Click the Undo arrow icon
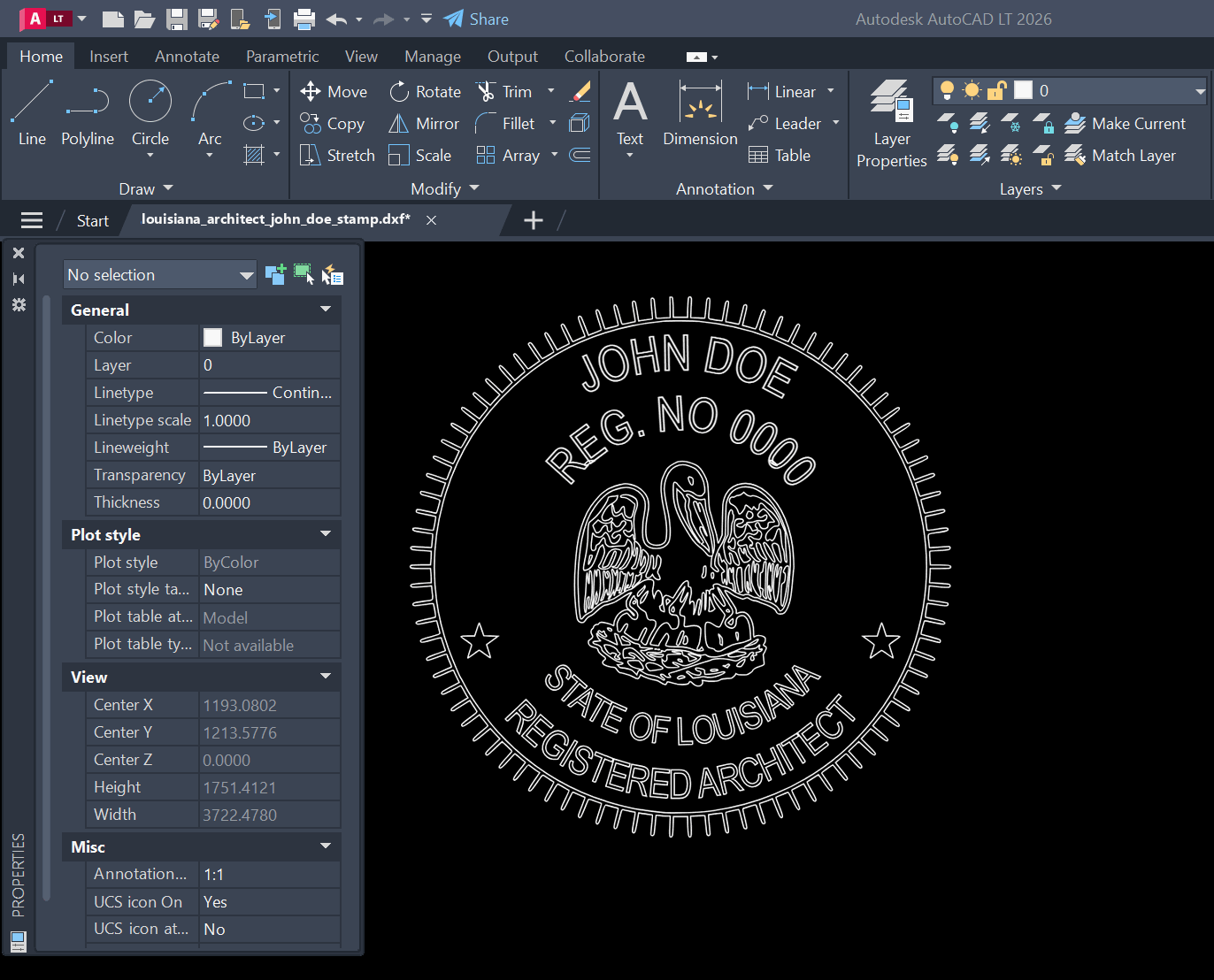 (336, 19)
